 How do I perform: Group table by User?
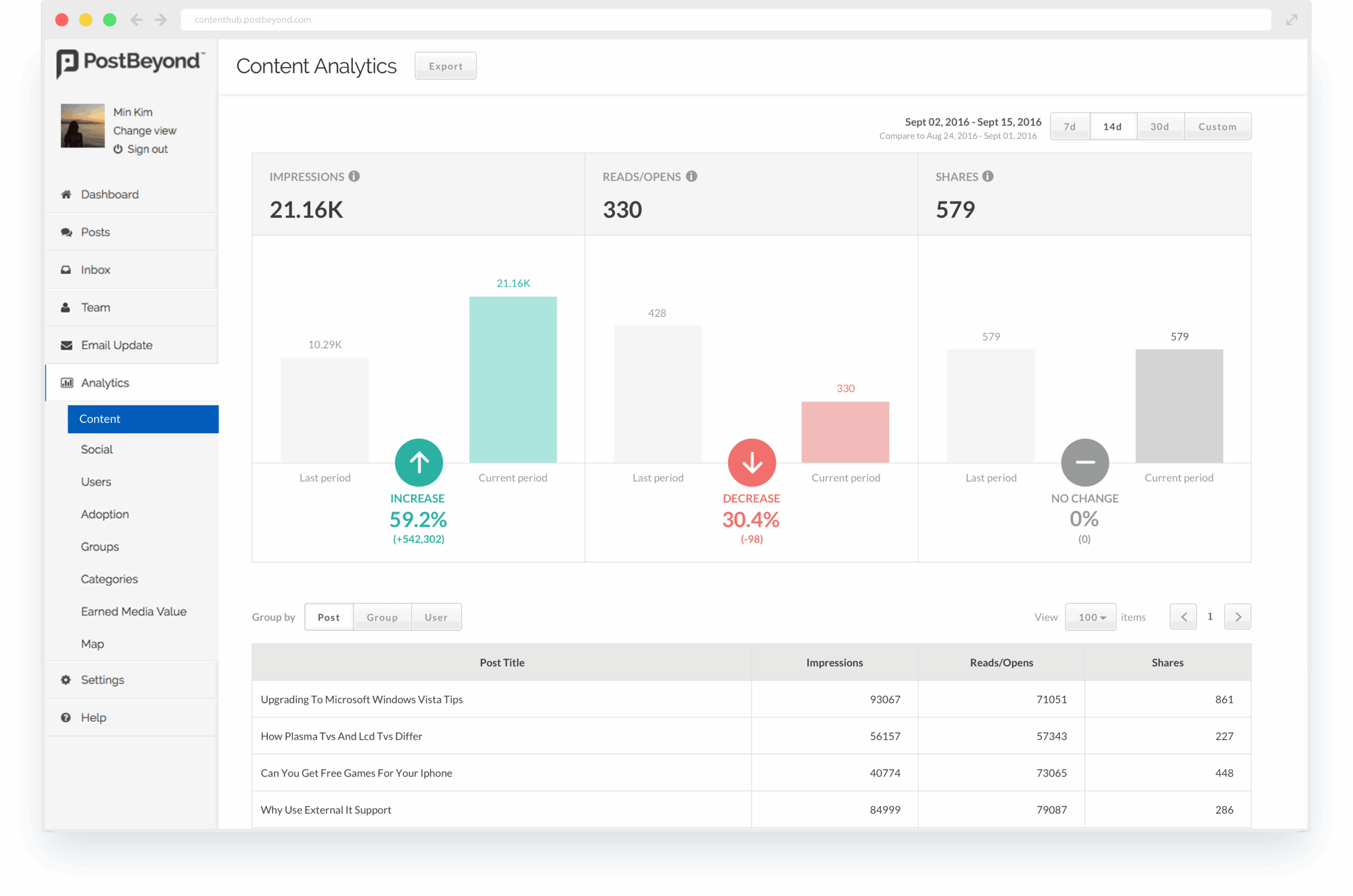pos(436,617)
